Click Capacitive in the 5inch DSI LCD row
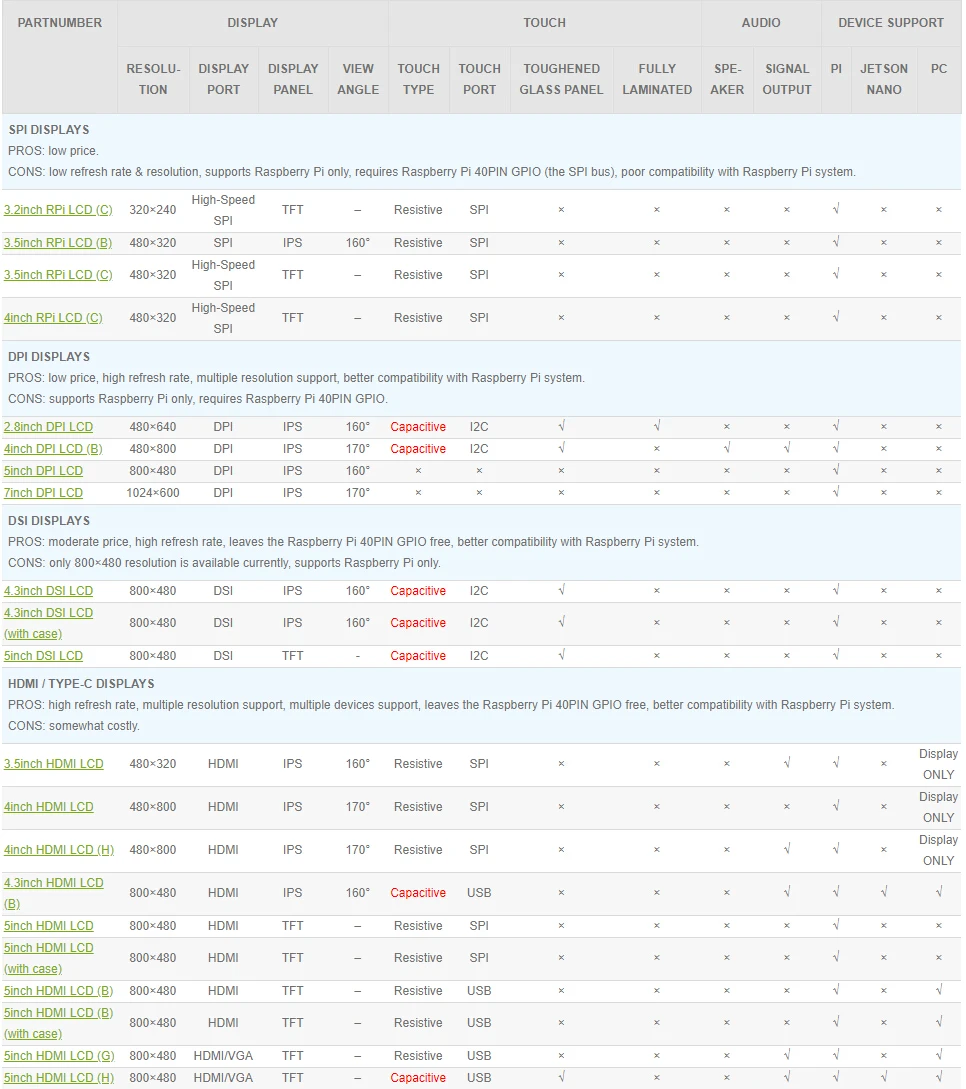 pos(418,656)
